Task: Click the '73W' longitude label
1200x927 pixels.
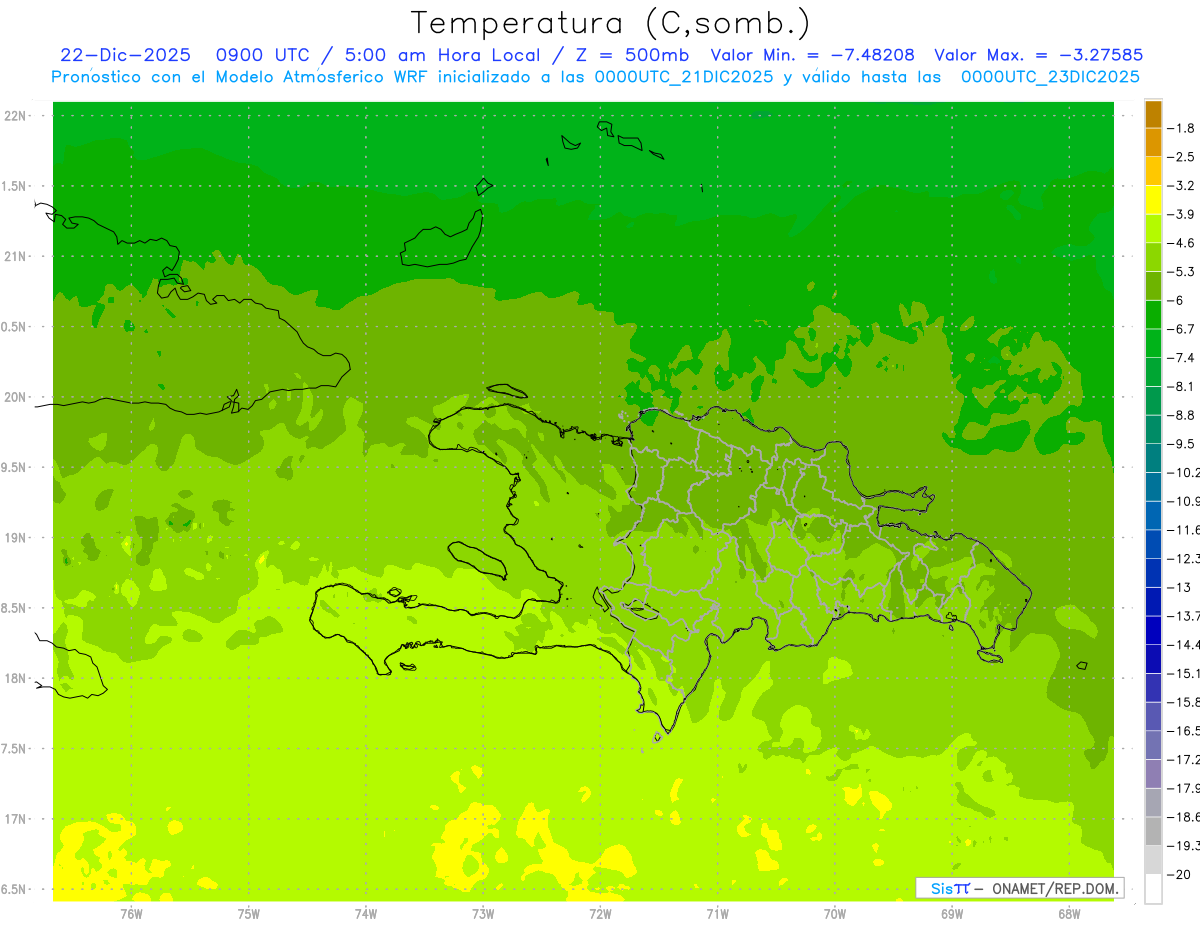Action: (x=483, y=913)
